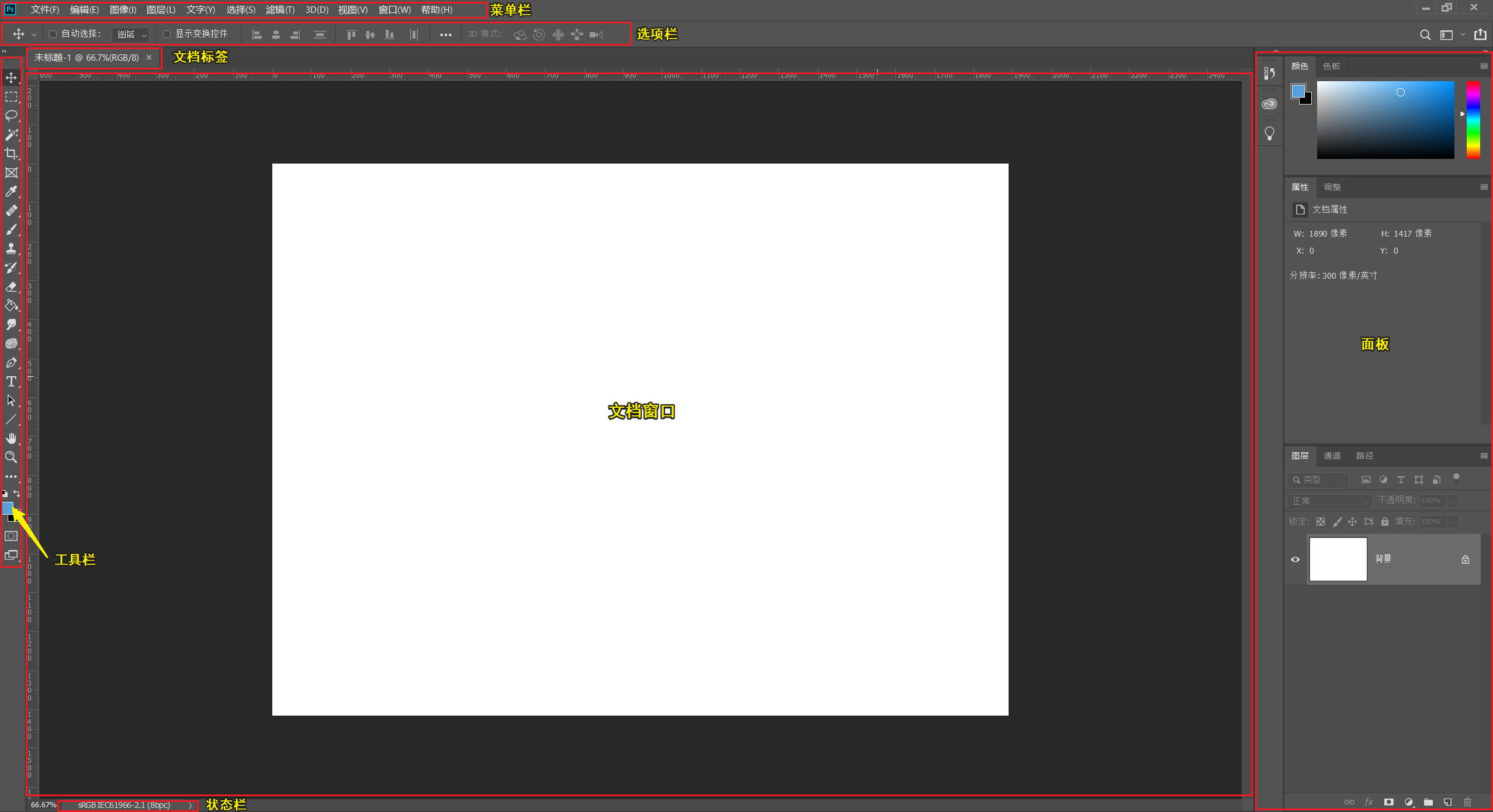Image resolution: width=1493 pixels, height=812 pixels.
Task: Select the Lasso tool
Action: pyautogui.click(x=12, y=116)
